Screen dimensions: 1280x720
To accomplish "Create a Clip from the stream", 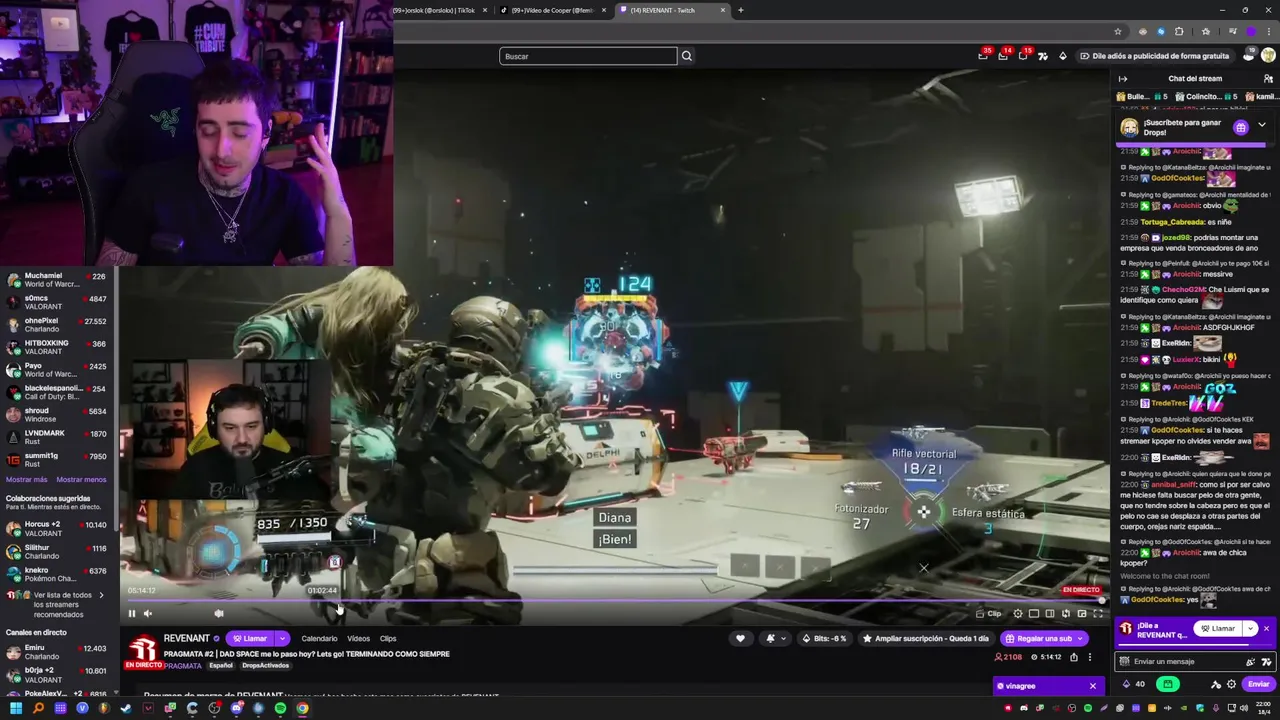I will pos(990,613).
